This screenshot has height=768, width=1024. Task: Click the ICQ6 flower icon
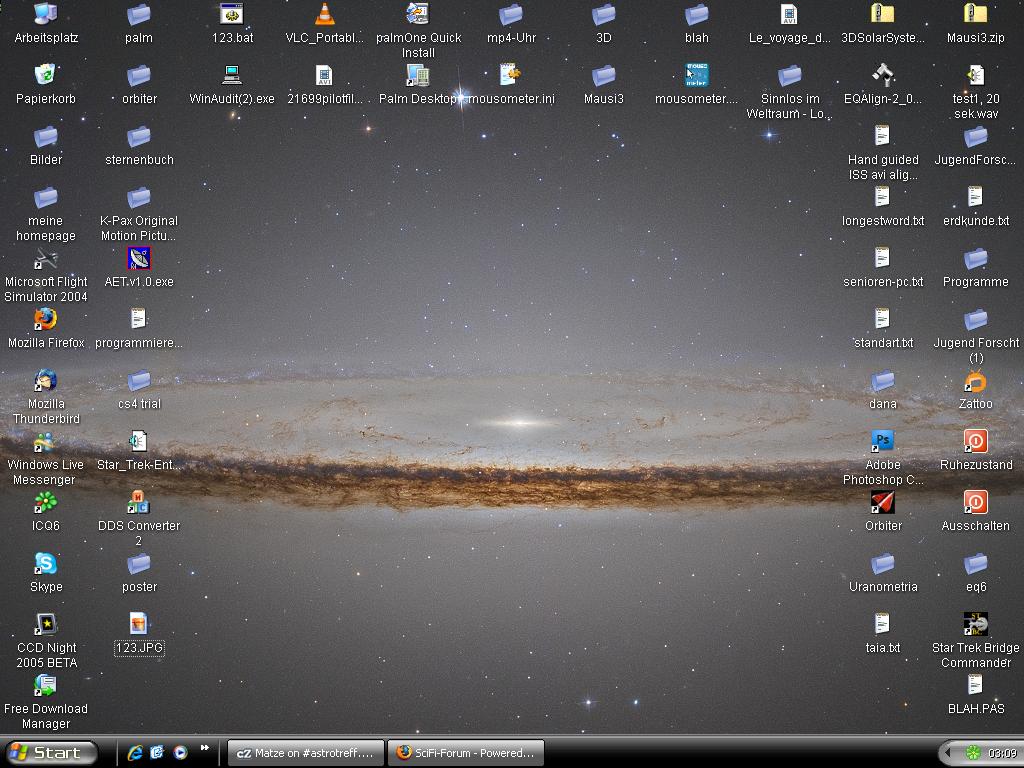pyautogui.click(x=45, y=503)
